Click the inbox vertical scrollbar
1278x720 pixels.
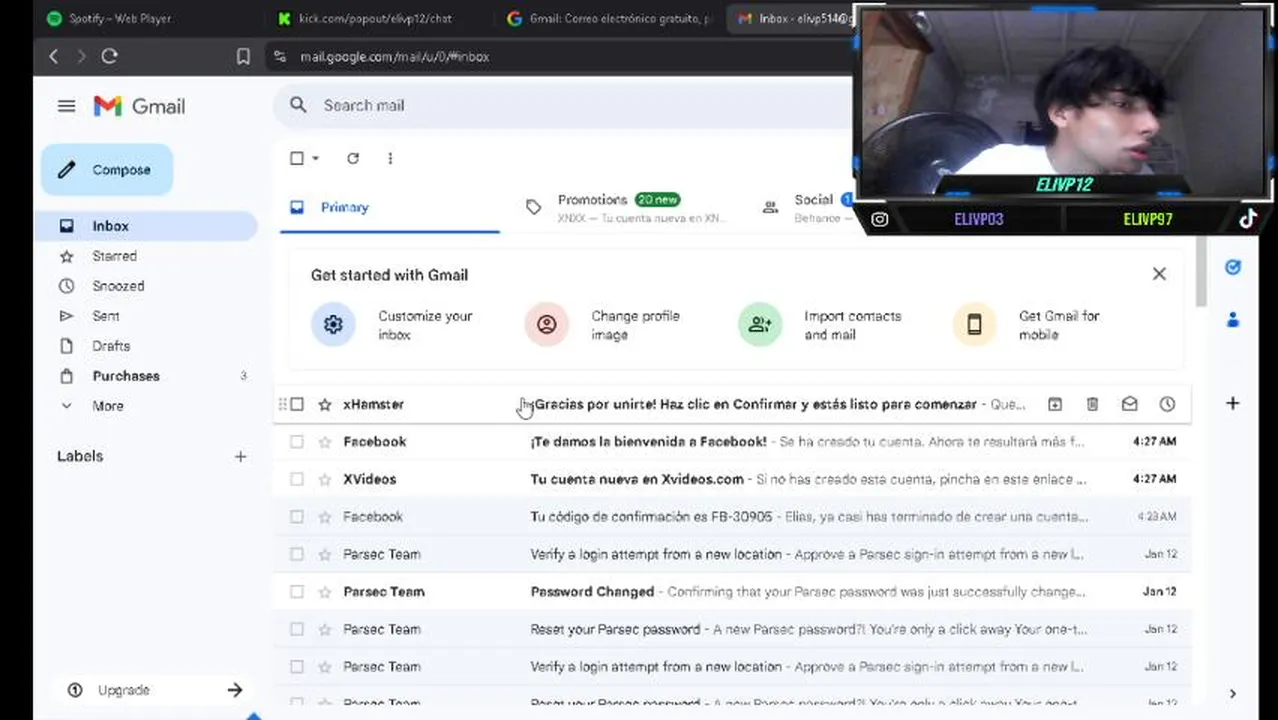[x=1200, y=272]
